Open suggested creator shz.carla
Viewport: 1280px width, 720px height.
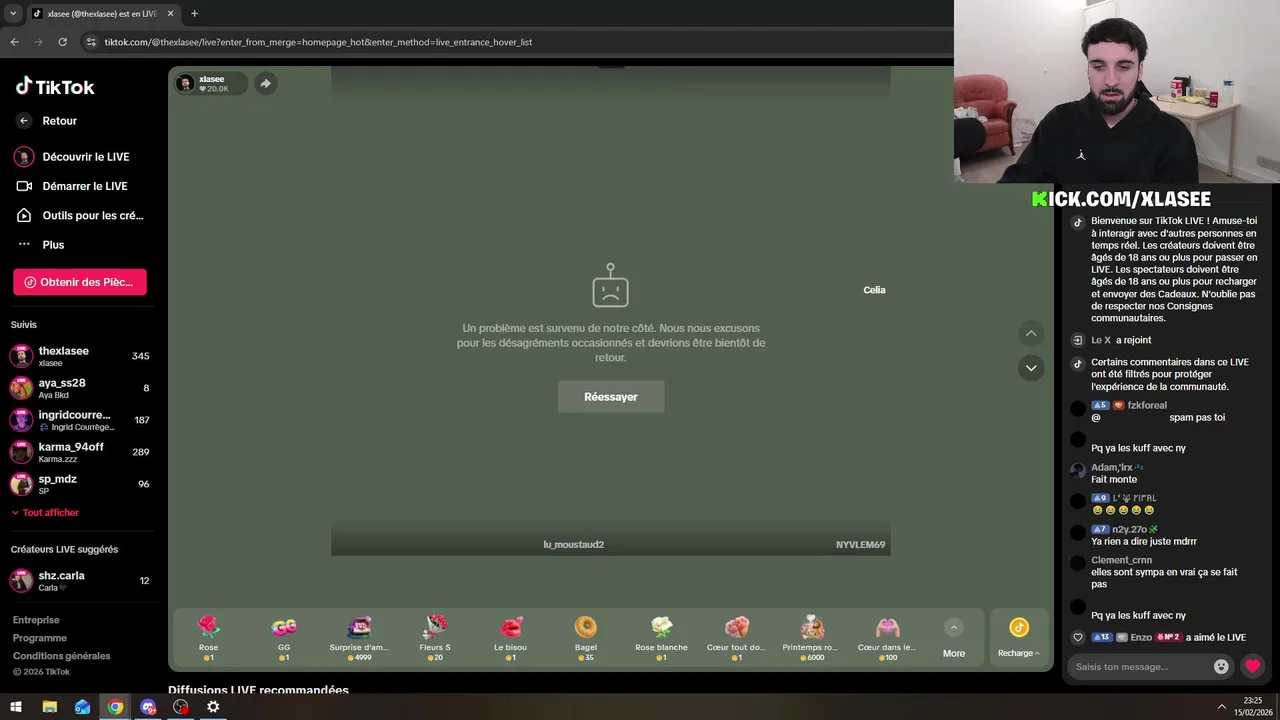[x=80, y=581]
